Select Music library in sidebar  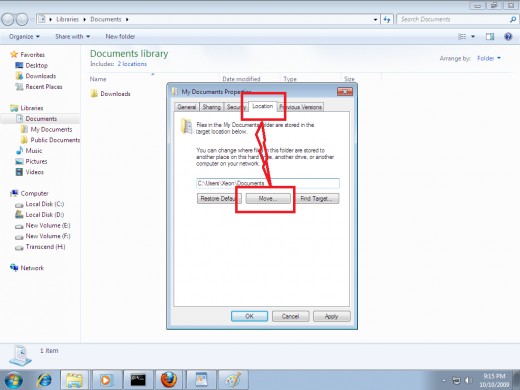coord(34,151)
